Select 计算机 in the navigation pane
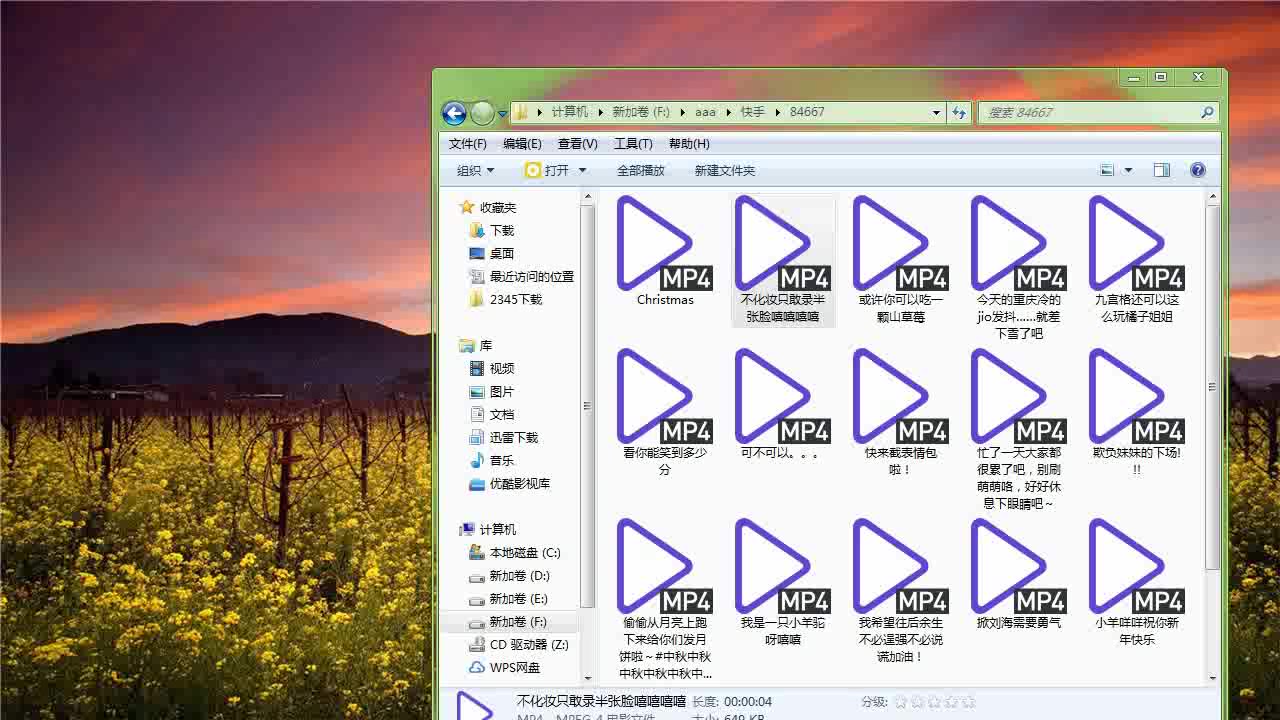1280x720 pixels. (x=488, y=529)
